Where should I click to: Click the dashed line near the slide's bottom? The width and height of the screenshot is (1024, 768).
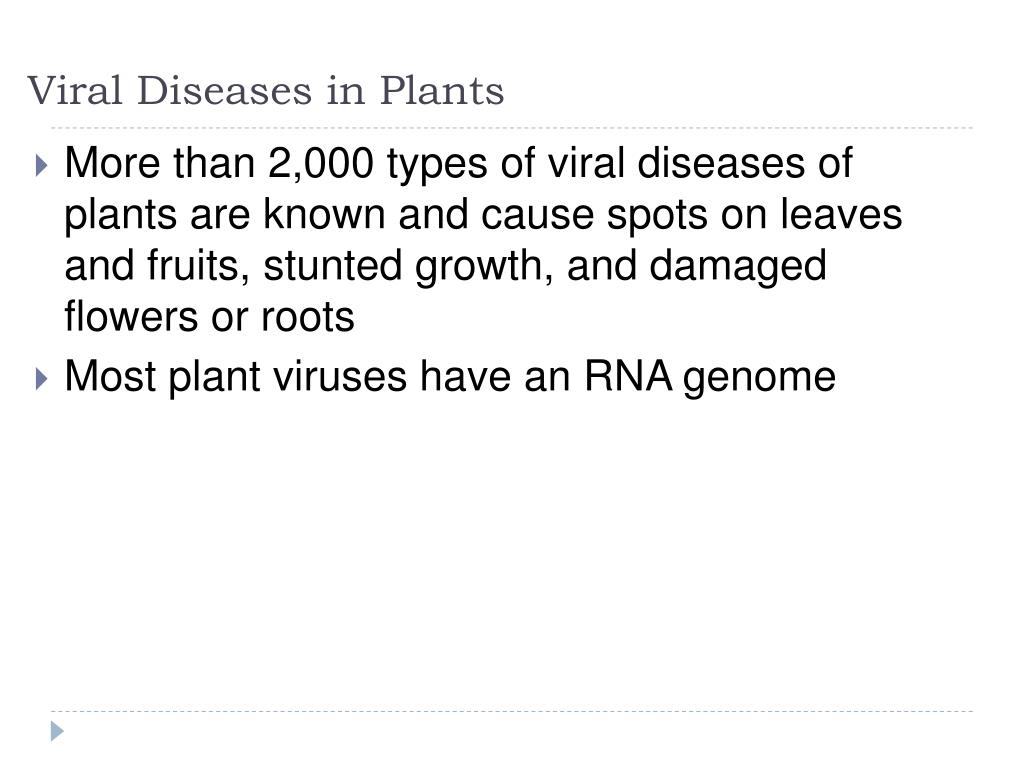tap(512, 711)
